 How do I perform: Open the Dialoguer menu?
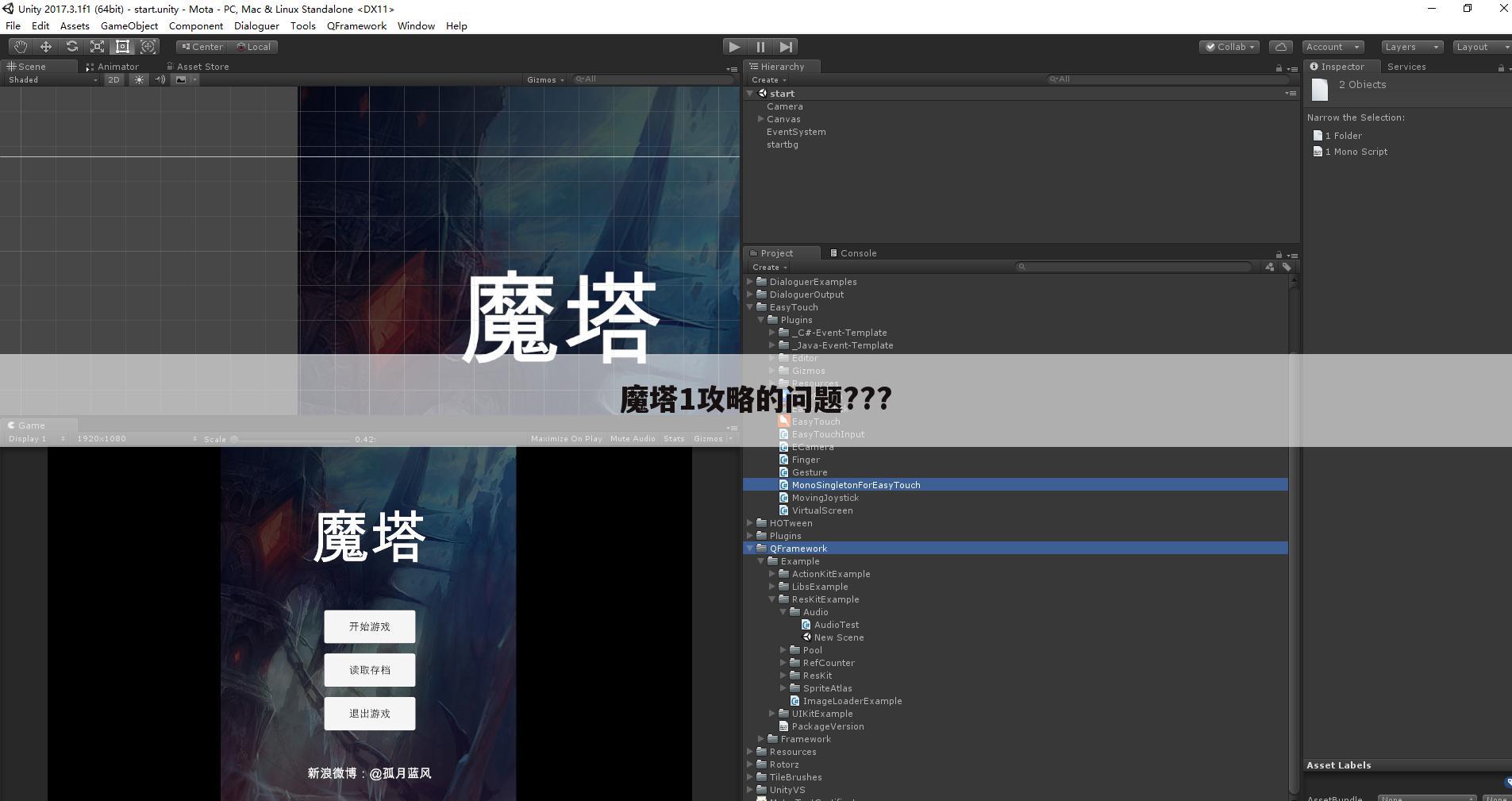[x=256, y=26]
